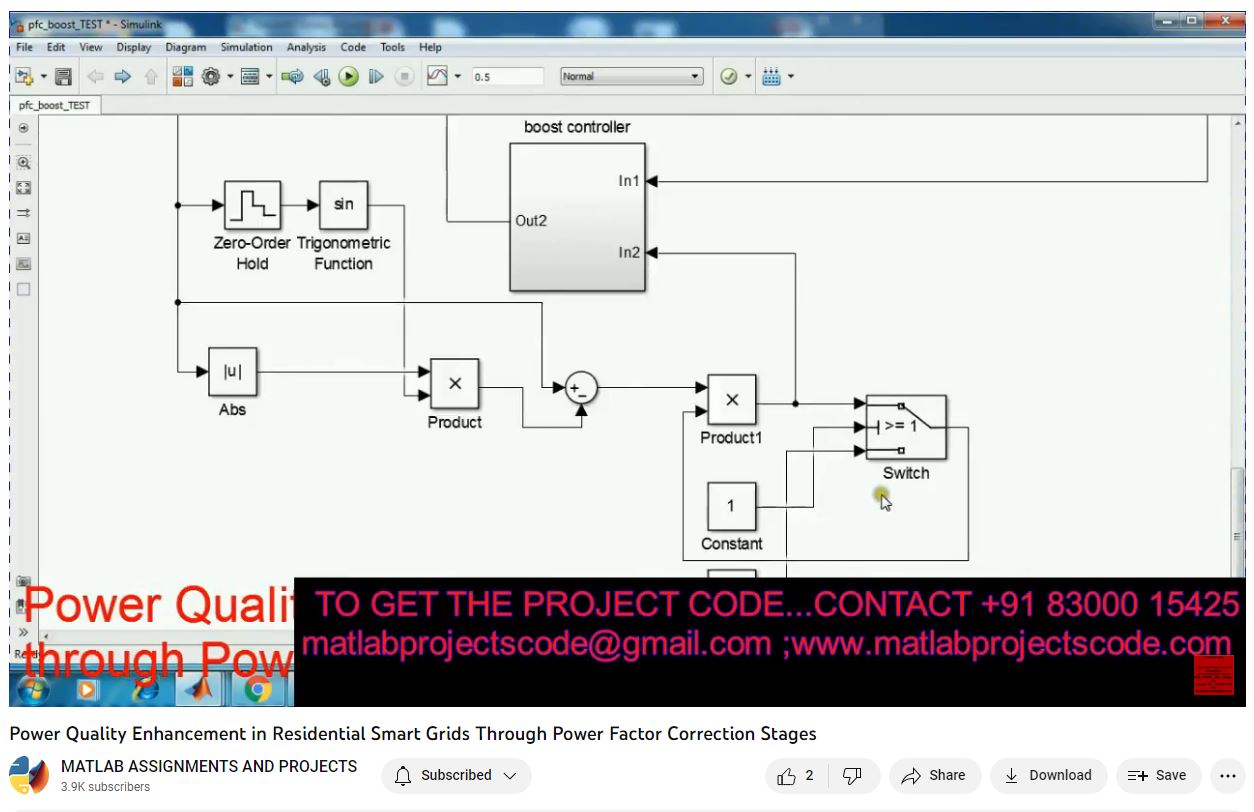Image resolution: width=1254 pixels, height=812 pixels.
Task: Open the Simulation menu
Action: tap(246, 47)
